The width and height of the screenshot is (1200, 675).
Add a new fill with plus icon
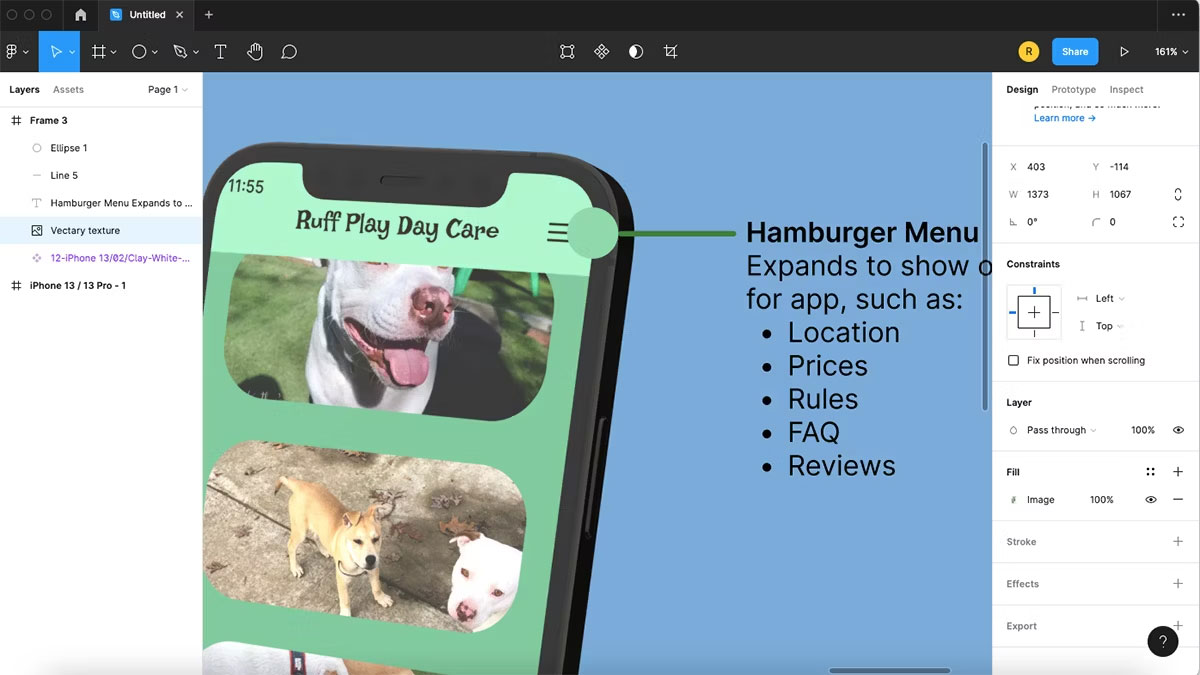coord(1178,472)
